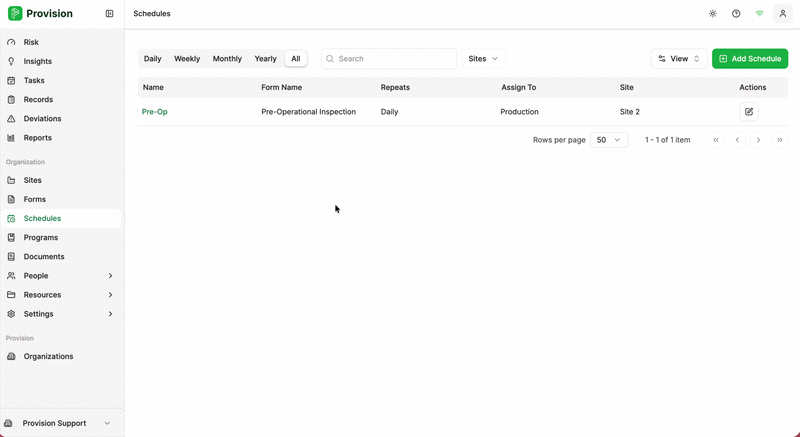Open the Pre-Op schedule link
Screen dimensions: 800x437
pyautogui.click(x=154, y=112)
